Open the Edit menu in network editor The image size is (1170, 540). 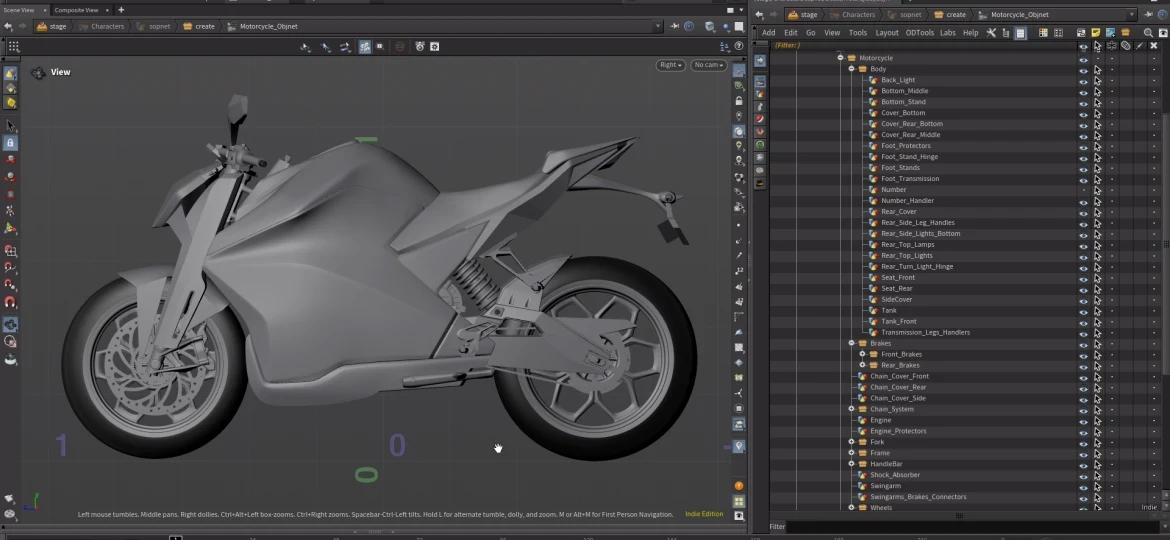(791, 33)
